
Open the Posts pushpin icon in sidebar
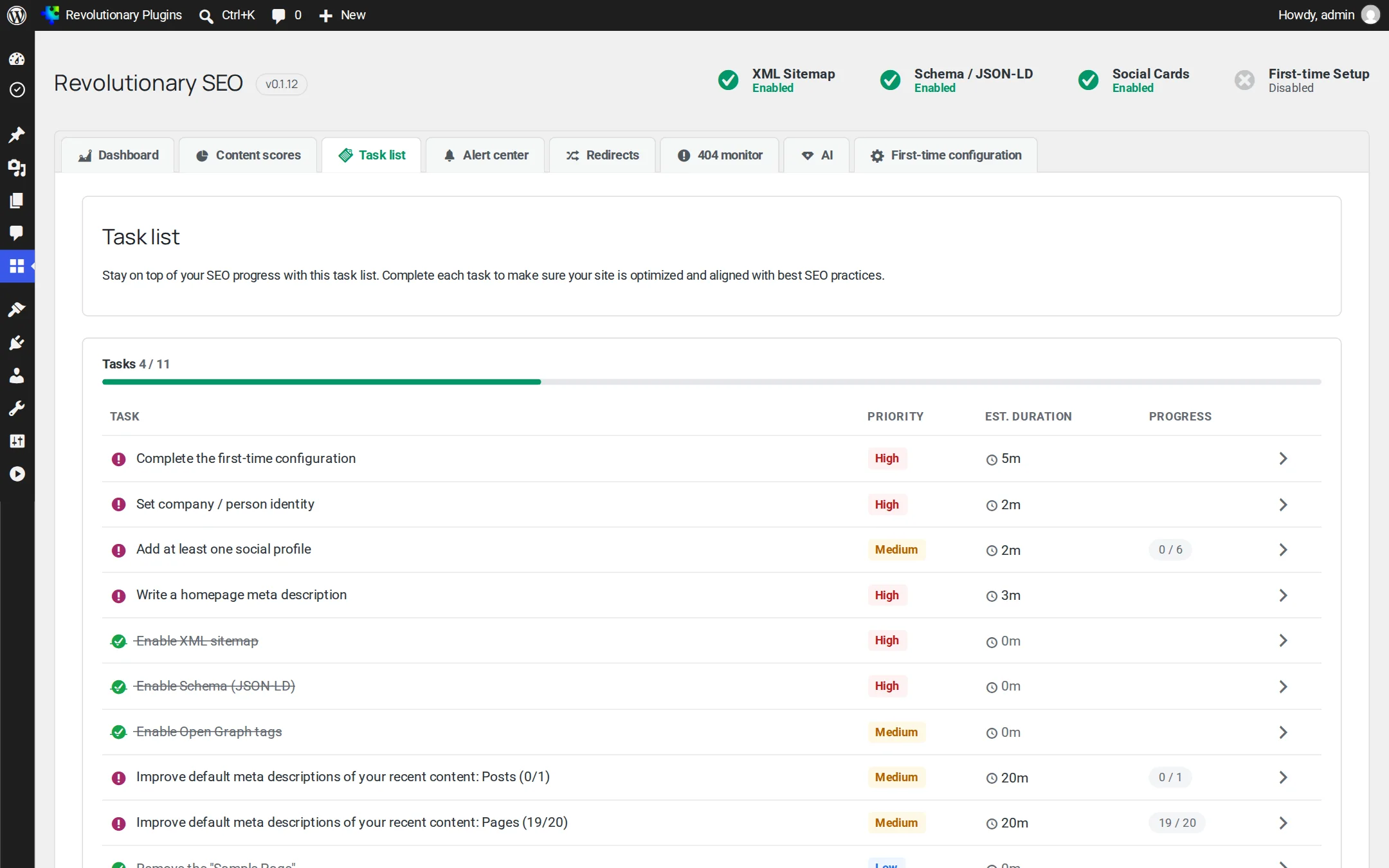(x=17, y=134)
